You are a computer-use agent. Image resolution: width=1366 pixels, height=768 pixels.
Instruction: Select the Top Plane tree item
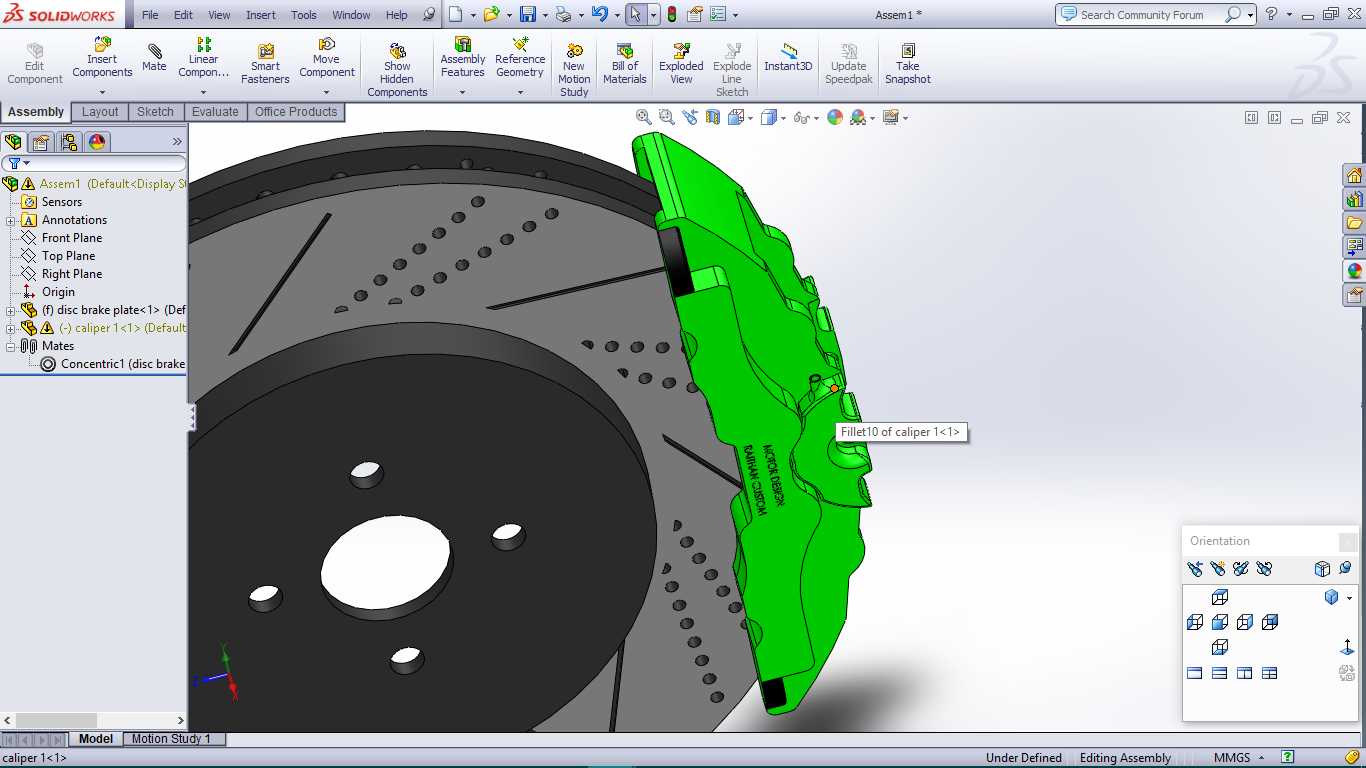pos(68,256)
